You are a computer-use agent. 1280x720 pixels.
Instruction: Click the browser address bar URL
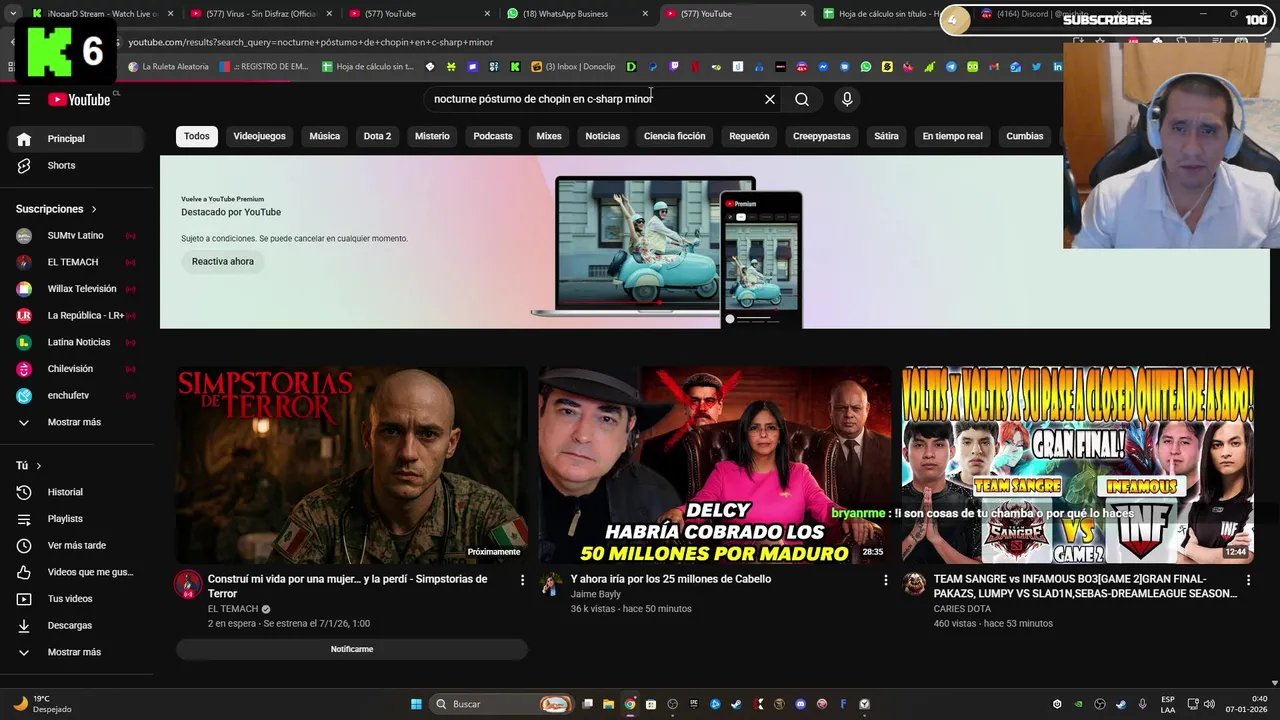[x=311, y=42]
